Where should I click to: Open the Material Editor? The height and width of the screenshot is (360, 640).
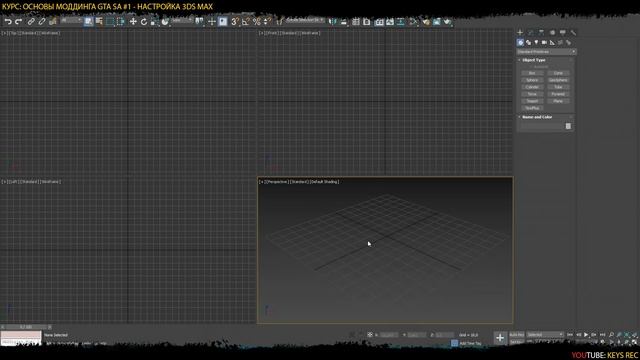pyautogui.click(x=413, y=21)
